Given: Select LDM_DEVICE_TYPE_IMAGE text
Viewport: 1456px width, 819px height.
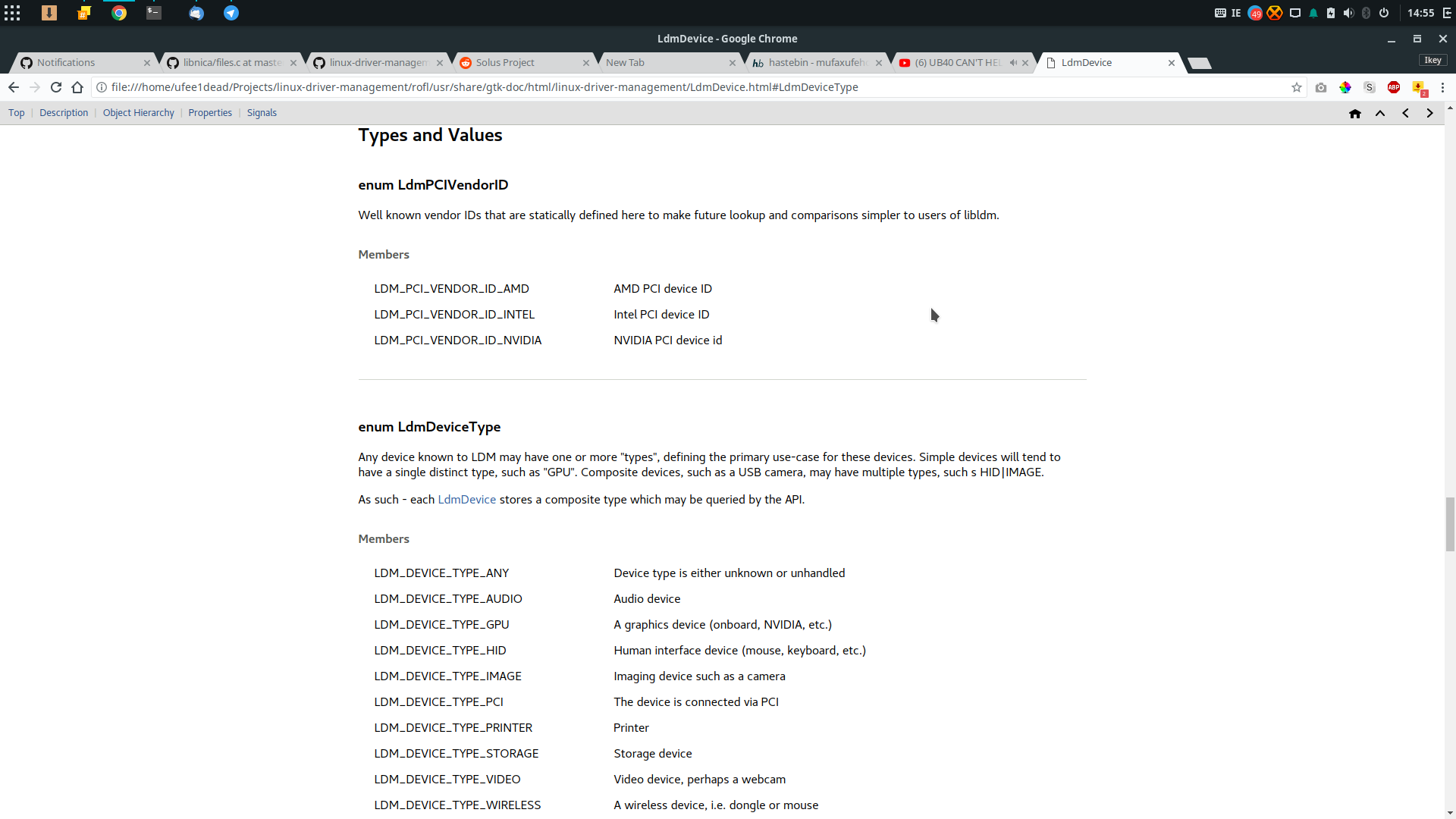Looking at the screenshot, I should pyautogui.click(x=447, y=676).
